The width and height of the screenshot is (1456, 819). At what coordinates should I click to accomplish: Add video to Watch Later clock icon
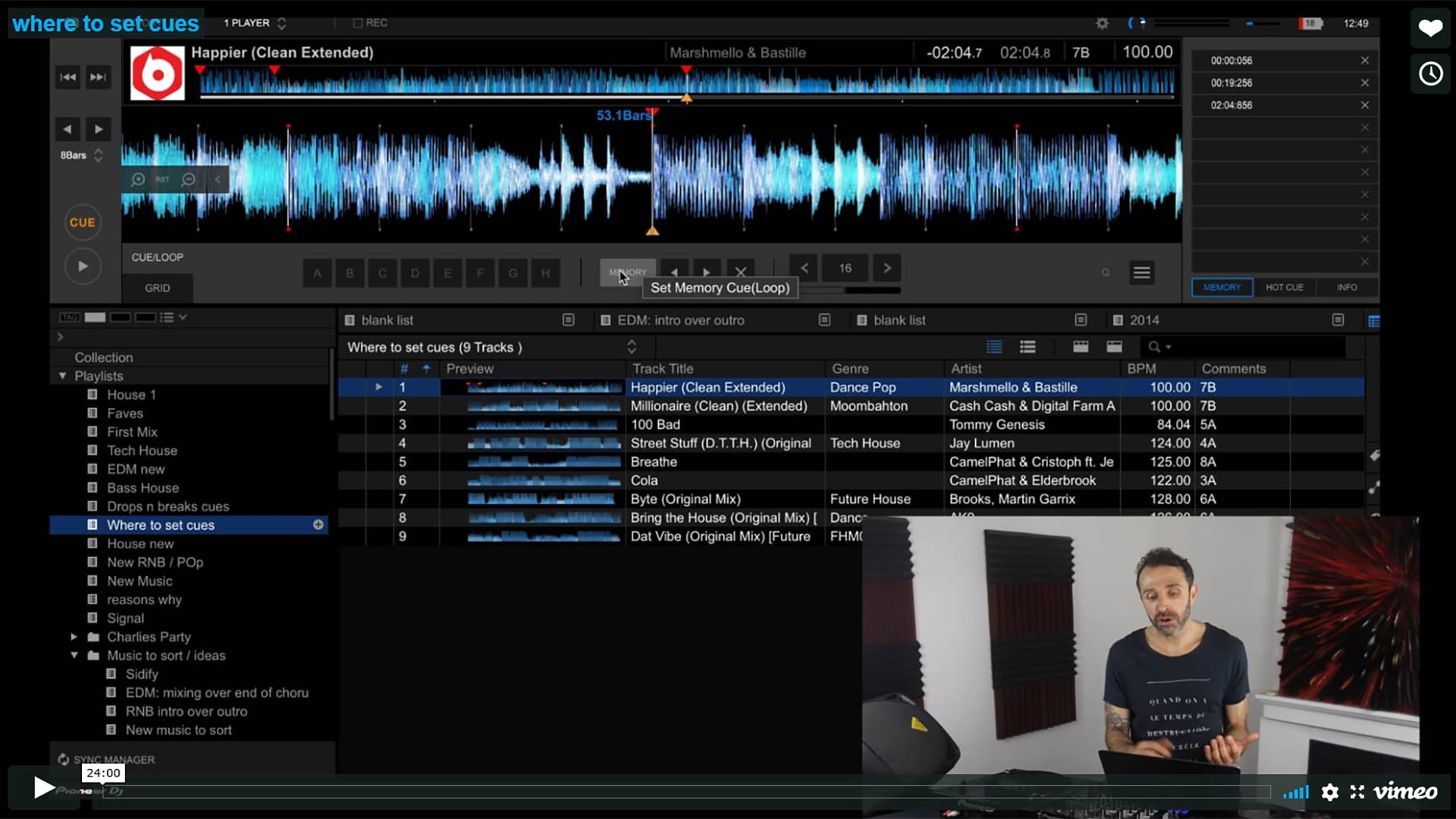click(1431, 74)
